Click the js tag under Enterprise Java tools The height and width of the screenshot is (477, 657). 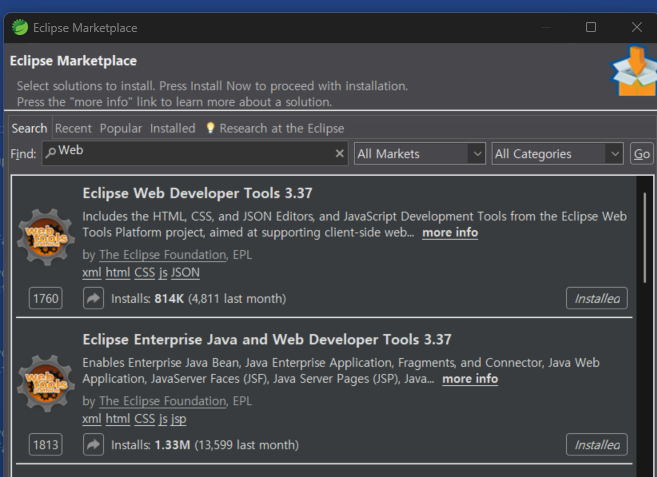point(163,419)
